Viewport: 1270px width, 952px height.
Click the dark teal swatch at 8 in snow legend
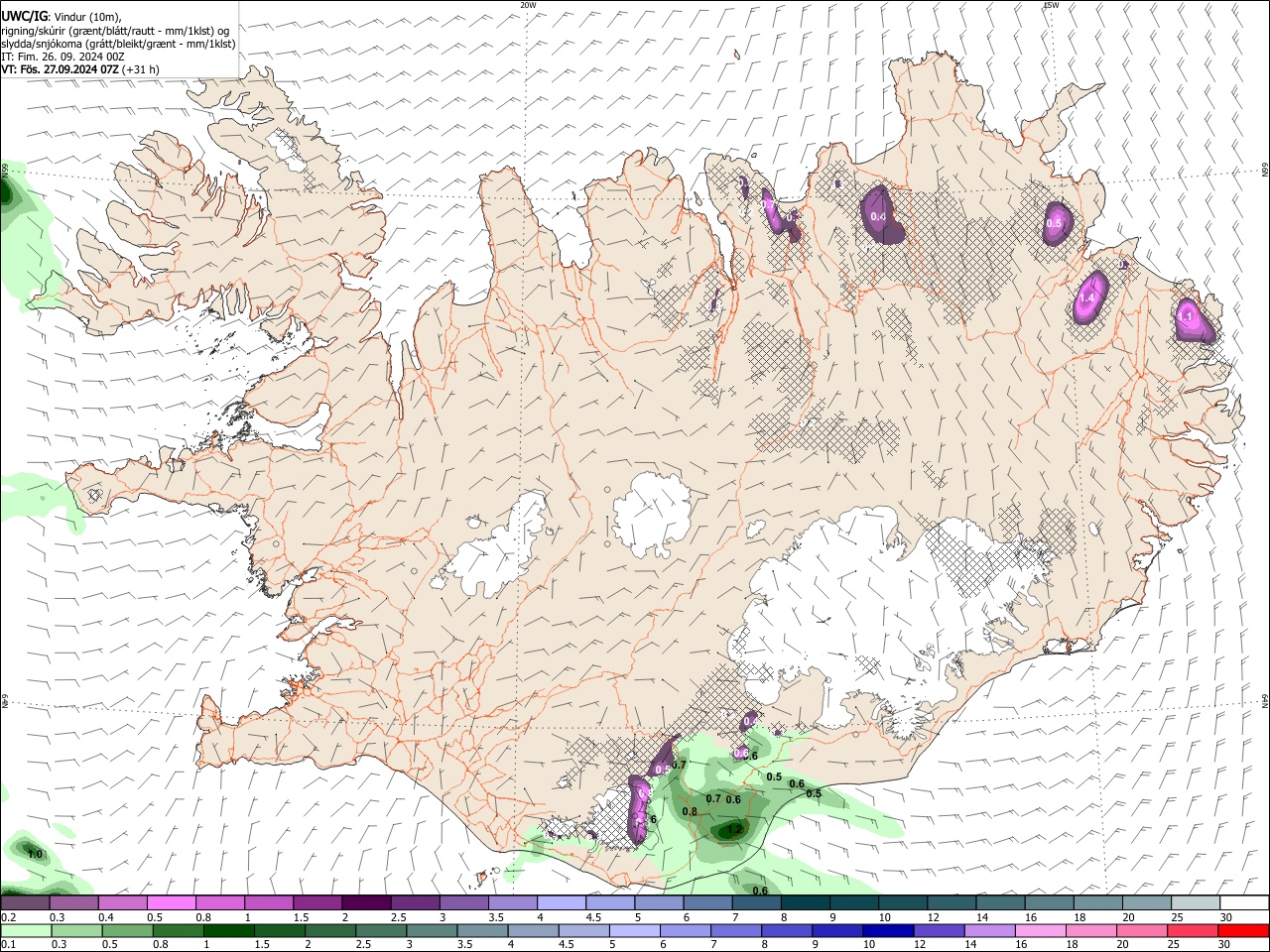click(x=805, y=903)
